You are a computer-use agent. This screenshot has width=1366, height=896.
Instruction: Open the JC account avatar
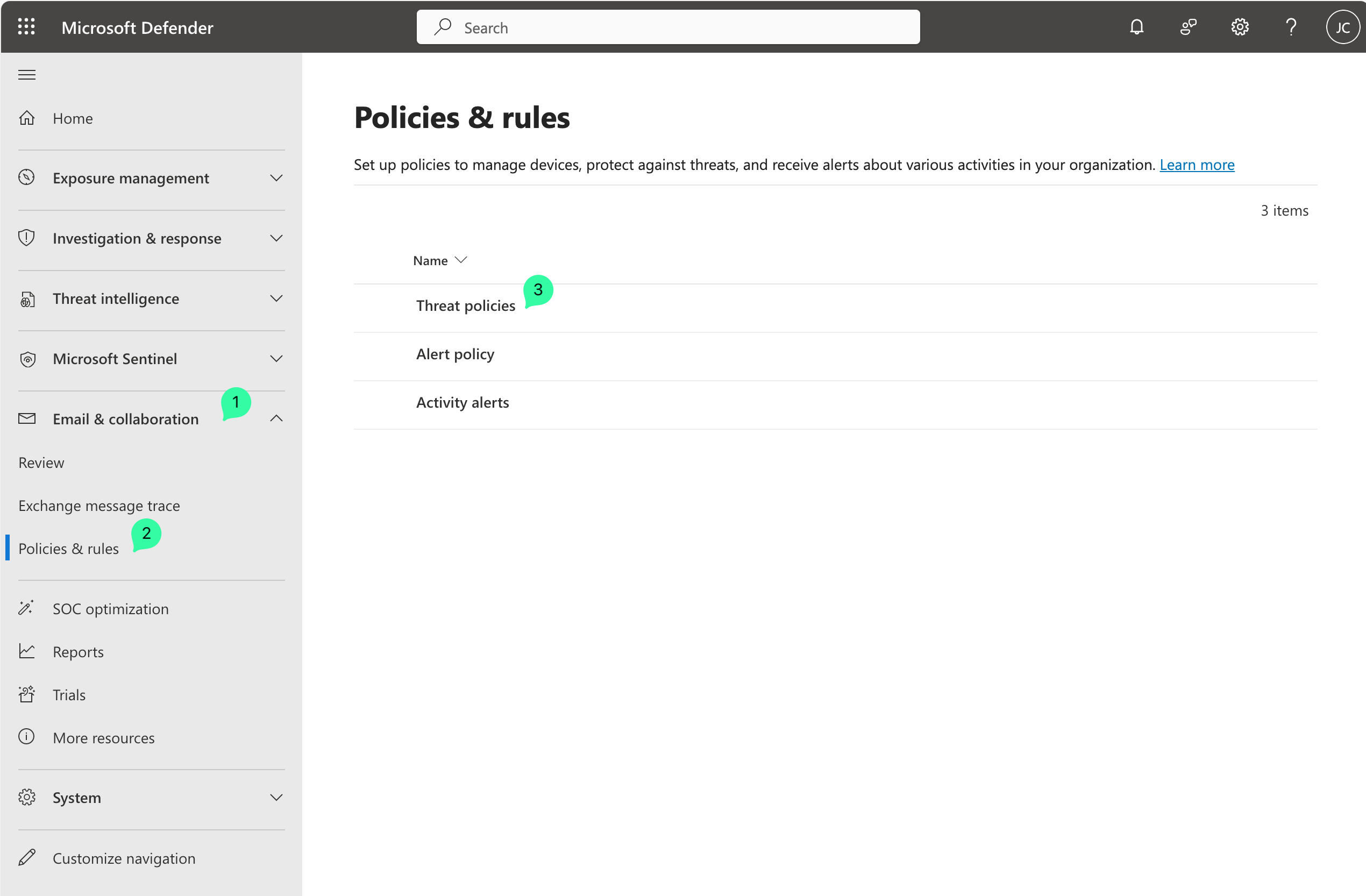(1342, 27)
